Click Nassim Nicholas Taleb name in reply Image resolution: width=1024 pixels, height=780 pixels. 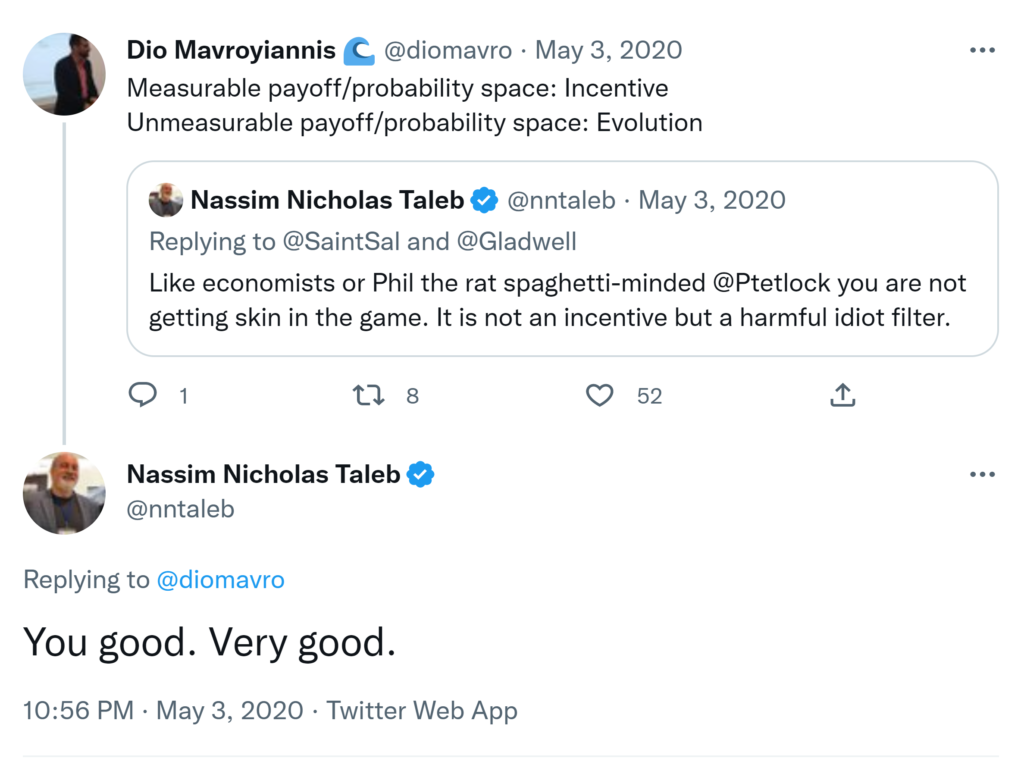click(x=263, y=474)
